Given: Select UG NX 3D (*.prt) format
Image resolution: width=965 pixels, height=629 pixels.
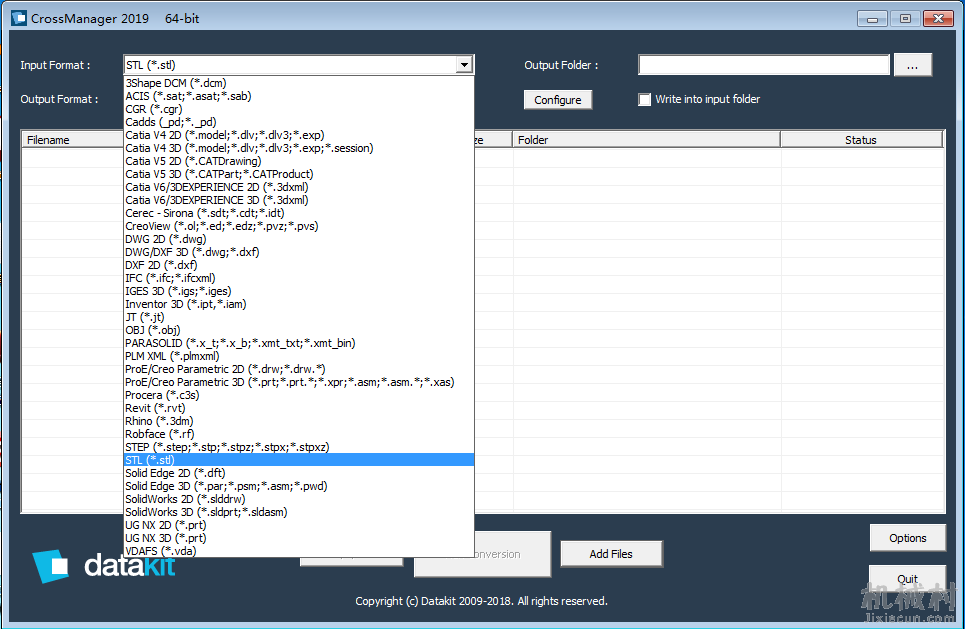Looking at the screenshot, I should pyautogui.click(x=299, y=538).
